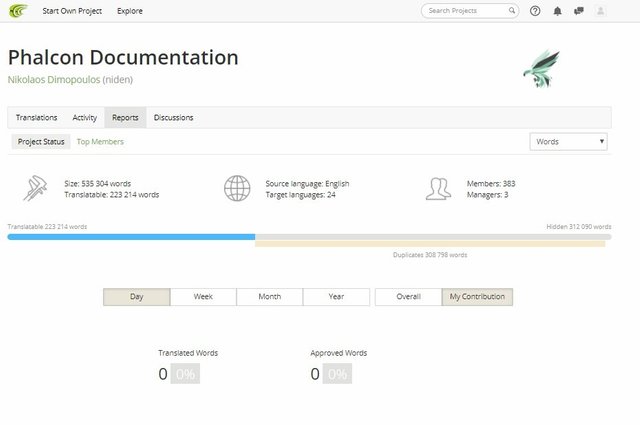Click the members people icon
Viewport: 640px width, 425px height.
click(x=438, y=188)
